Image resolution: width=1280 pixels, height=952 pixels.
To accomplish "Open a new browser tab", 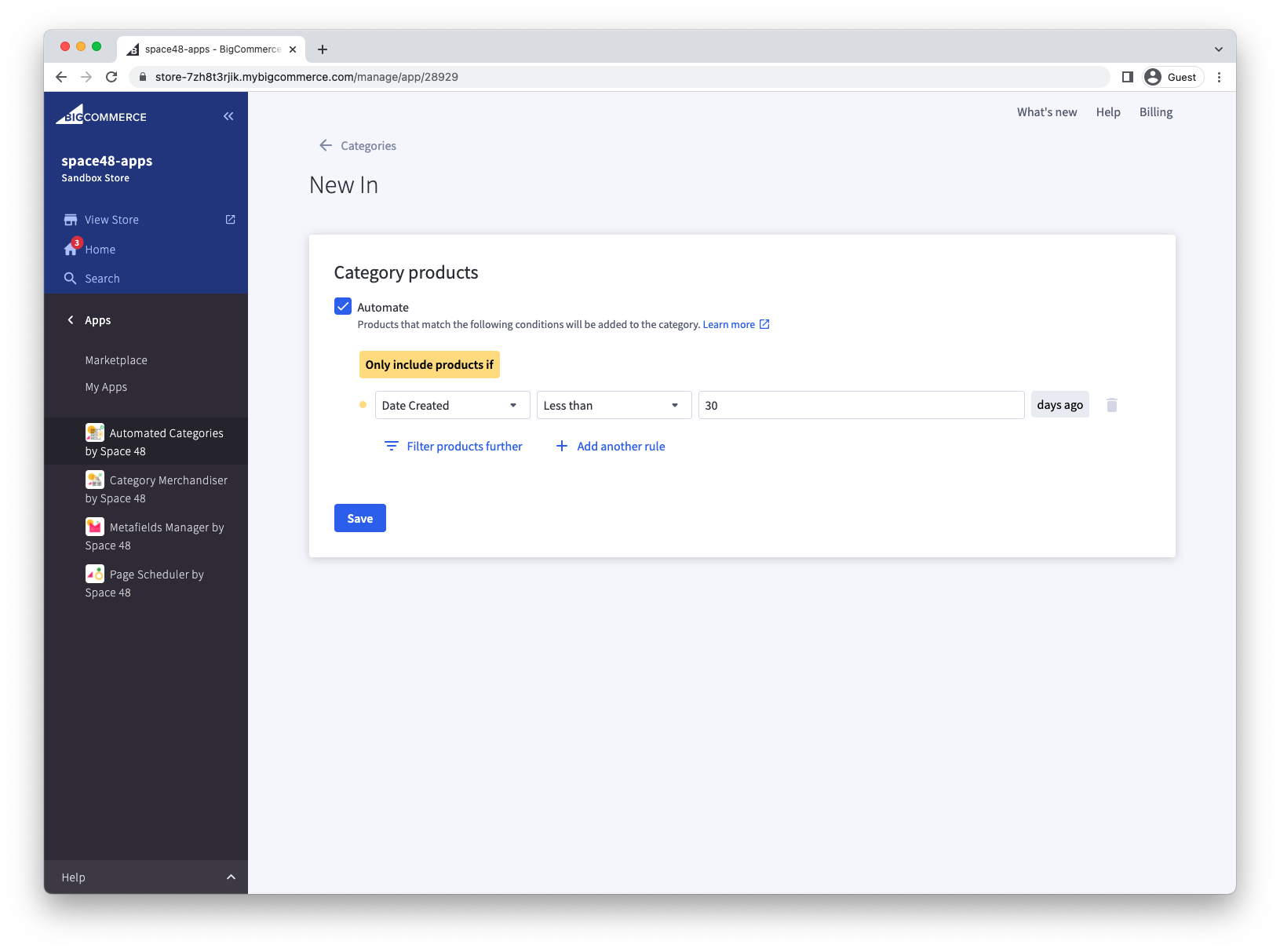I will coord(323,49).
